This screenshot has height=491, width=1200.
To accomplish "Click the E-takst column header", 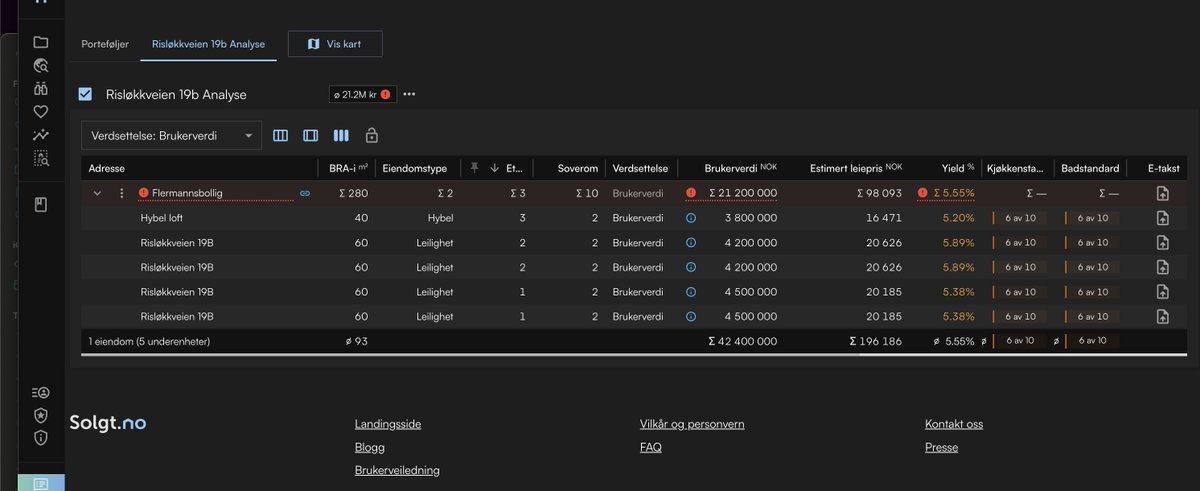I will 1164,168.
